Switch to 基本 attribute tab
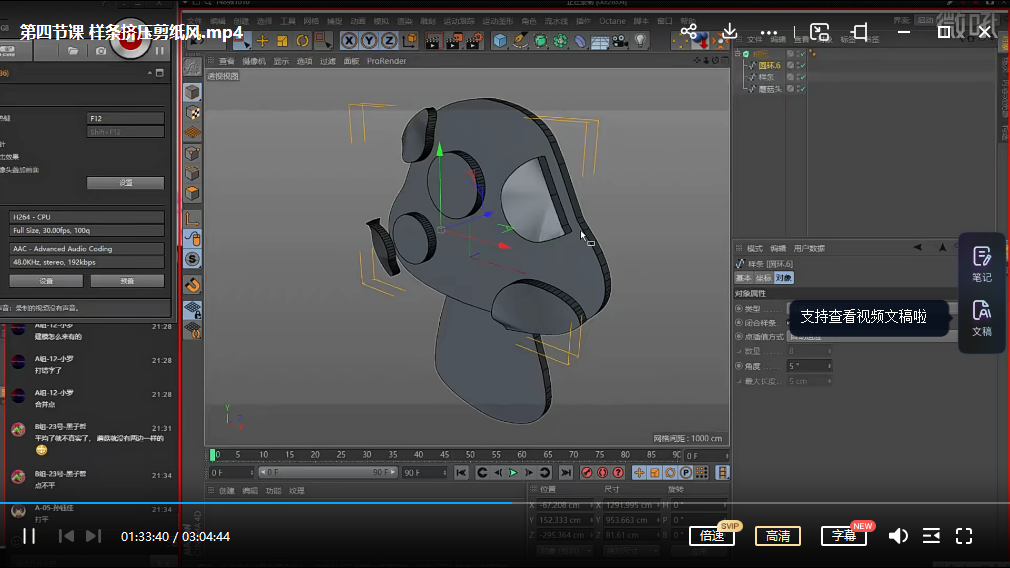 click(743, 278)
